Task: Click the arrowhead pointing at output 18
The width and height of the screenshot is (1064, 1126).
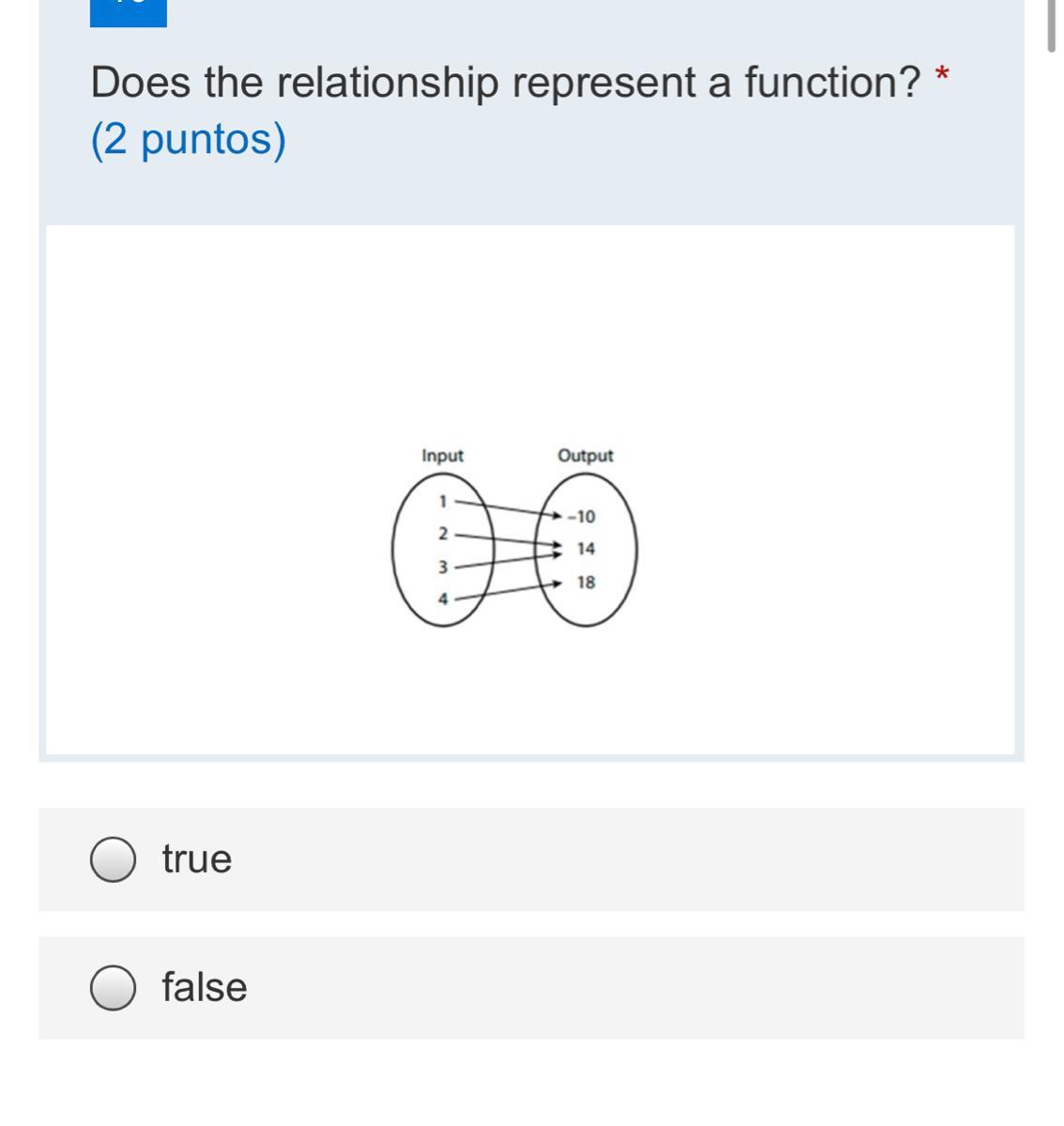Action: tap(557, 583)
